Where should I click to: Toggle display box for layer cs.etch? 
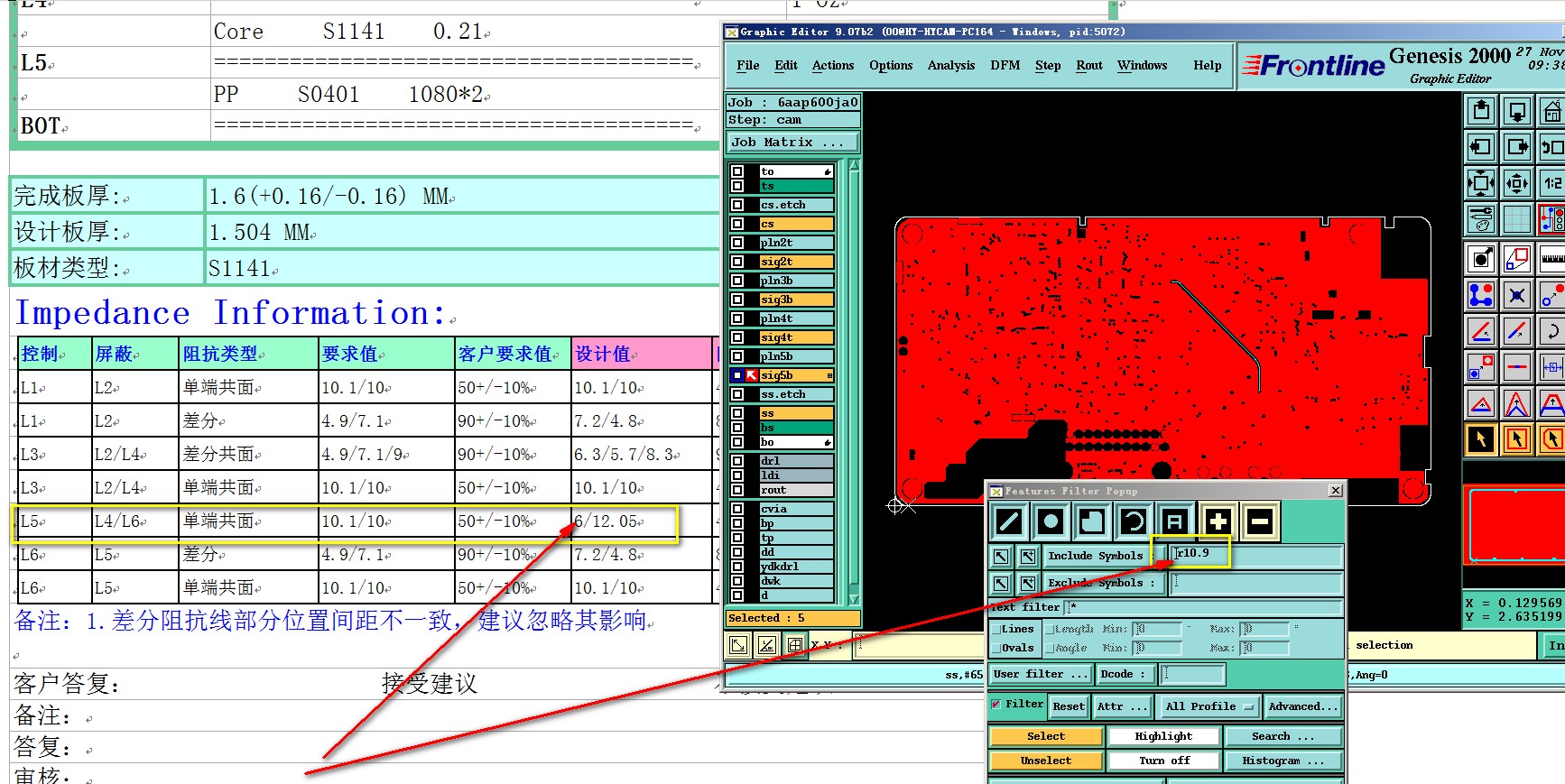pyautogui.click(x=737, y=205)
